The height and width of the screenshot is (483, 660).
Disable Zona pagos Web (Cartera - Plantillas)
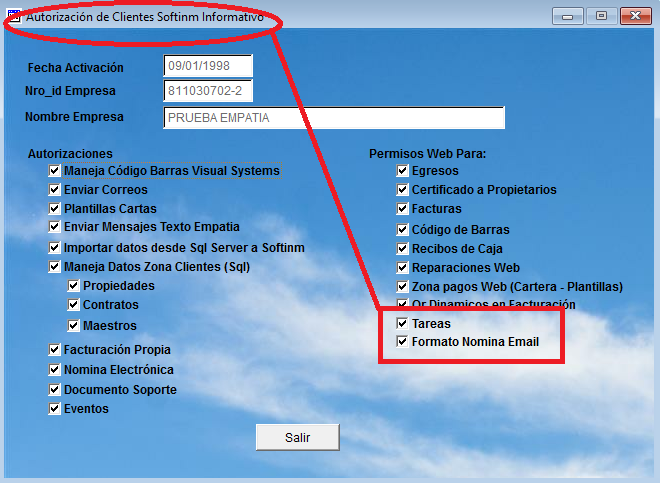tap(402, 287)
